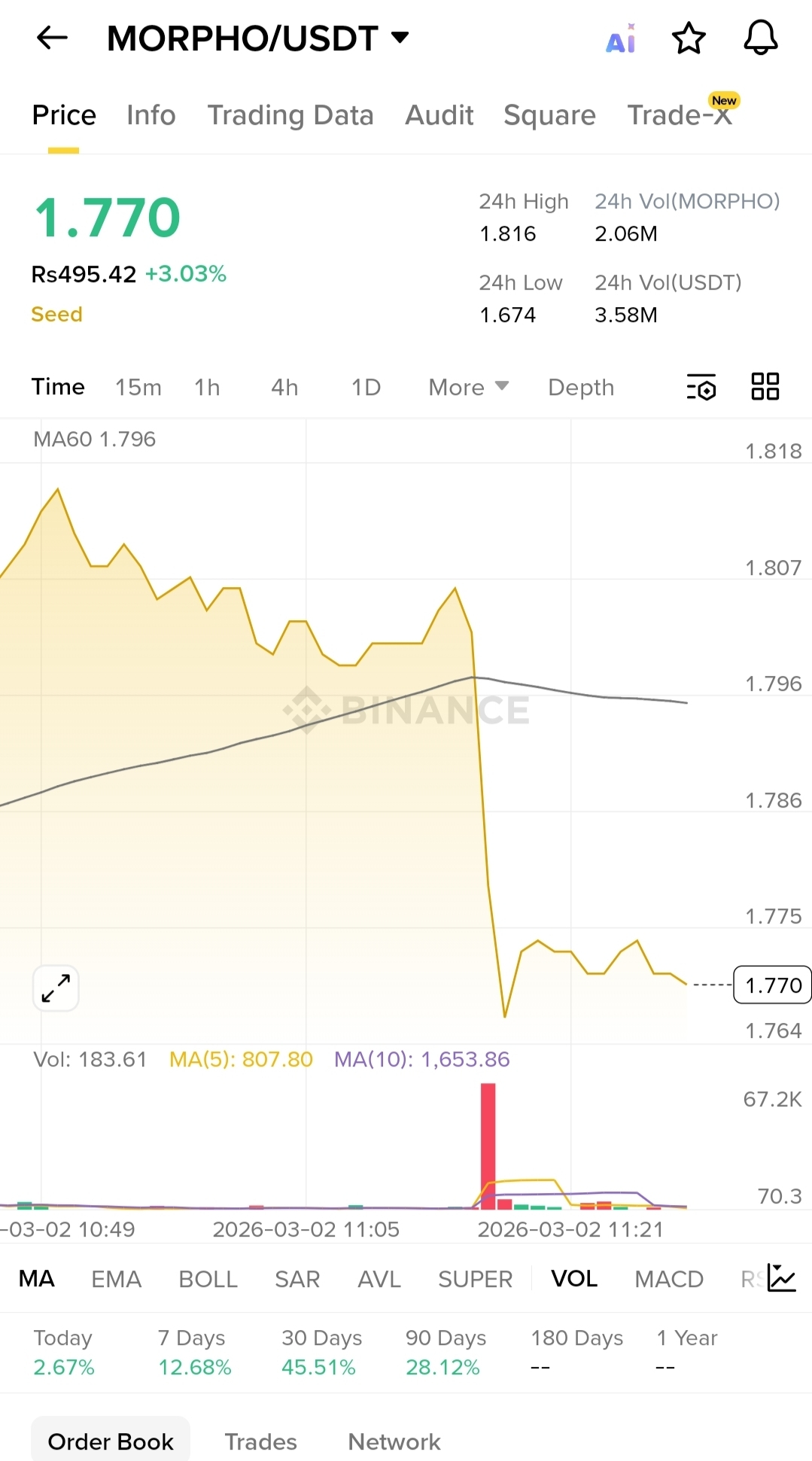Viewport: 812px width, 1461px height.
Task: Switch to the Trading Data tab
Action: coord(290,115)
